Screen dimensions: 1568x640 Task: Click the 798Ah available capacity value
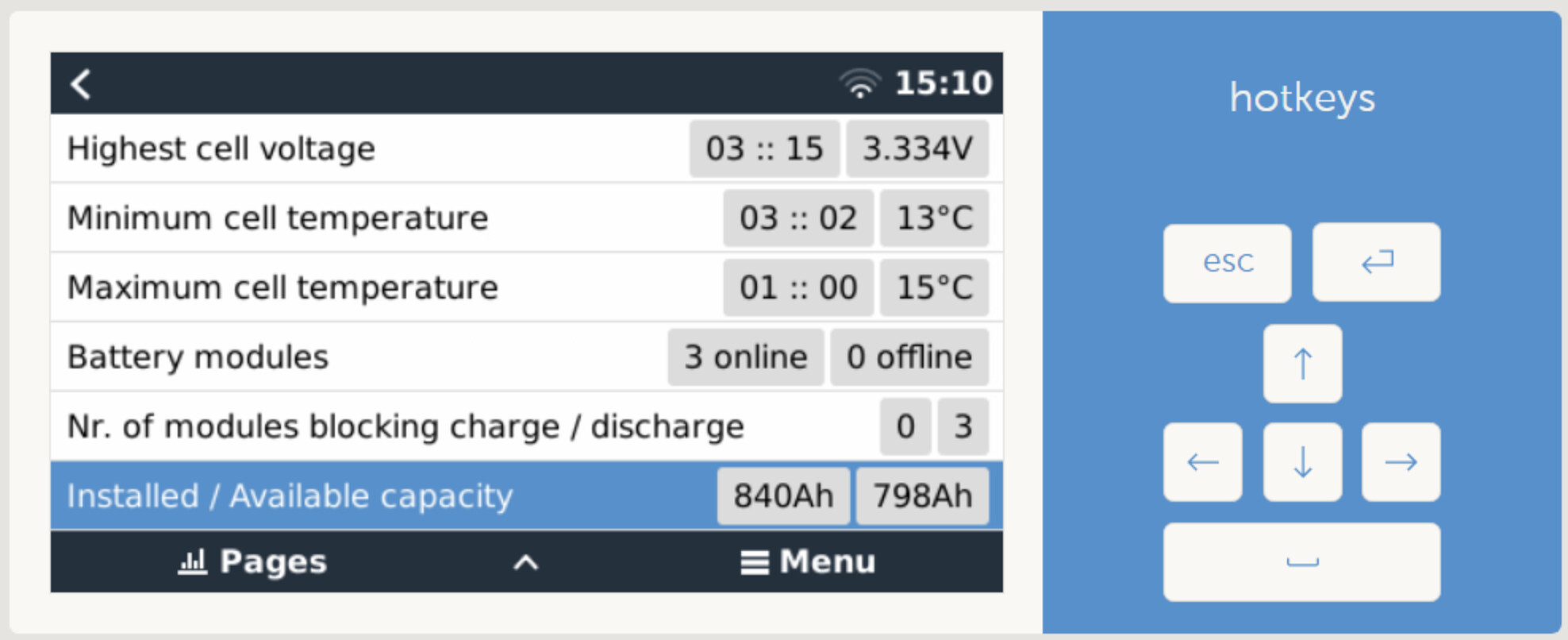923,496
